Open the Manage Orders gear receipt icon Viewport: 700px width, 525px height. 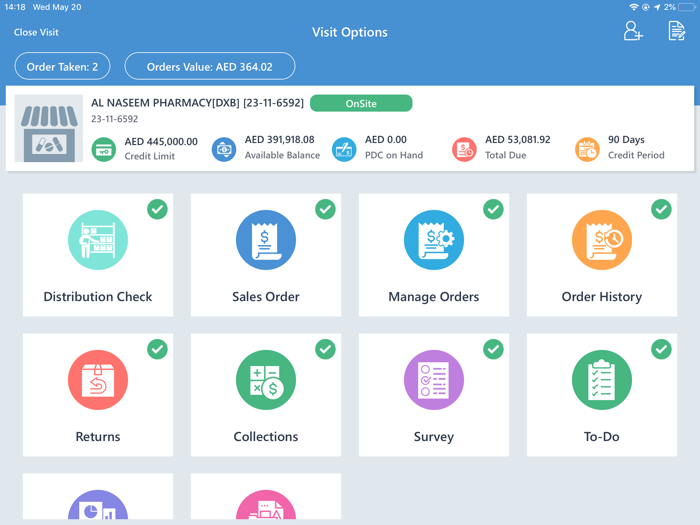[433, 240]
